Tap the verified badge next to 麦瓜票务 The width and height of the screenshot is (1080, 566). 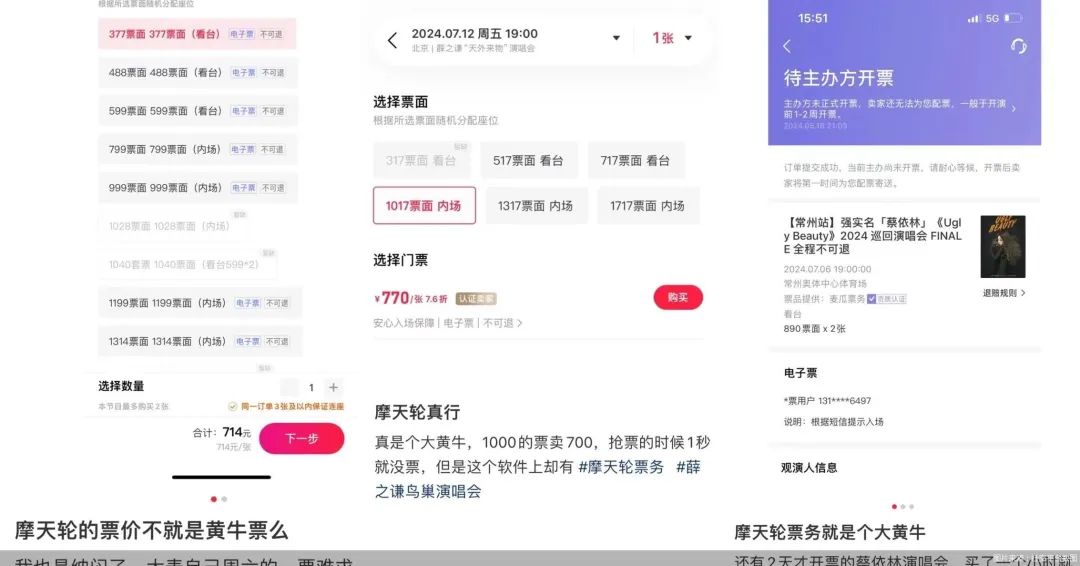pyautogui.click(x=886, y=299)
